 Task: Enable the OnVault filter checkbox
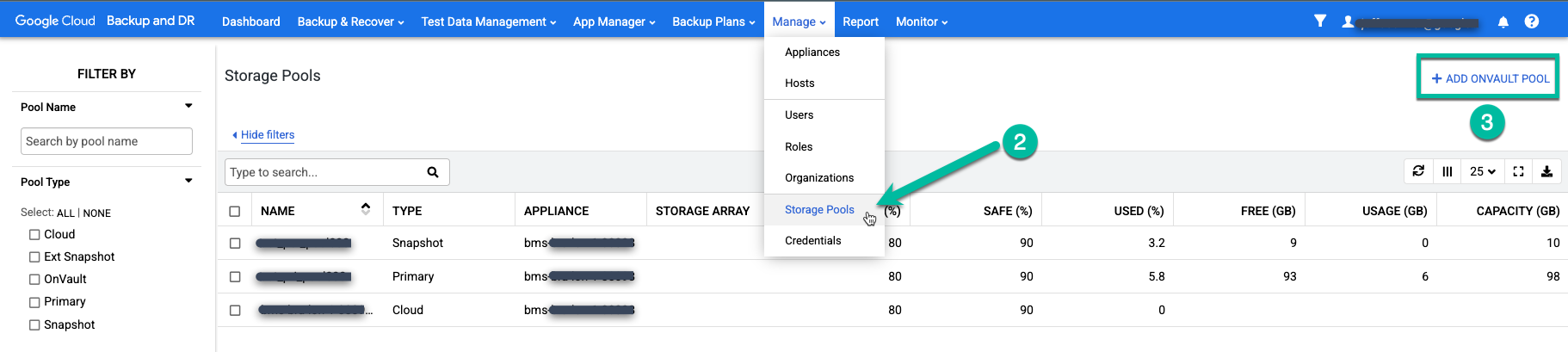(34, 279)
